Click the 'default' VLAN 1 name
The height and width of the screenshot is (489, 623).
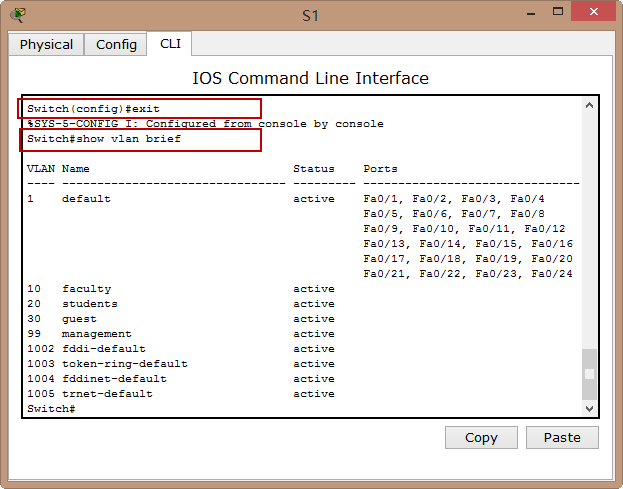pyautogui.click(x=86, y=199)
